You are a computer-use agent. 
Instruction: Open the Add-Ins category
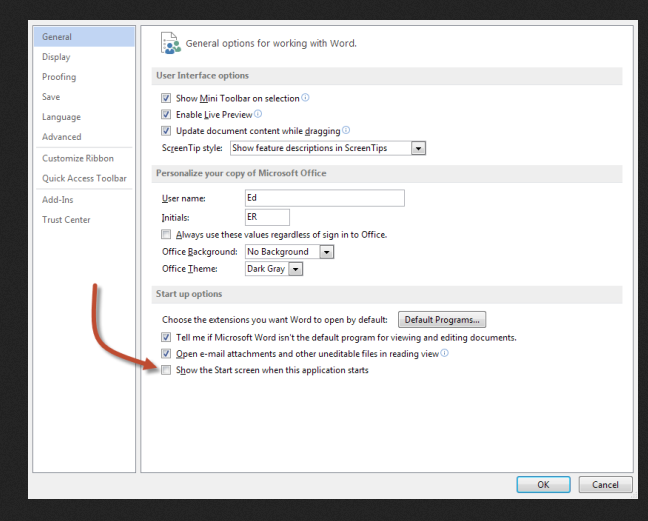(x=84, y=200)
